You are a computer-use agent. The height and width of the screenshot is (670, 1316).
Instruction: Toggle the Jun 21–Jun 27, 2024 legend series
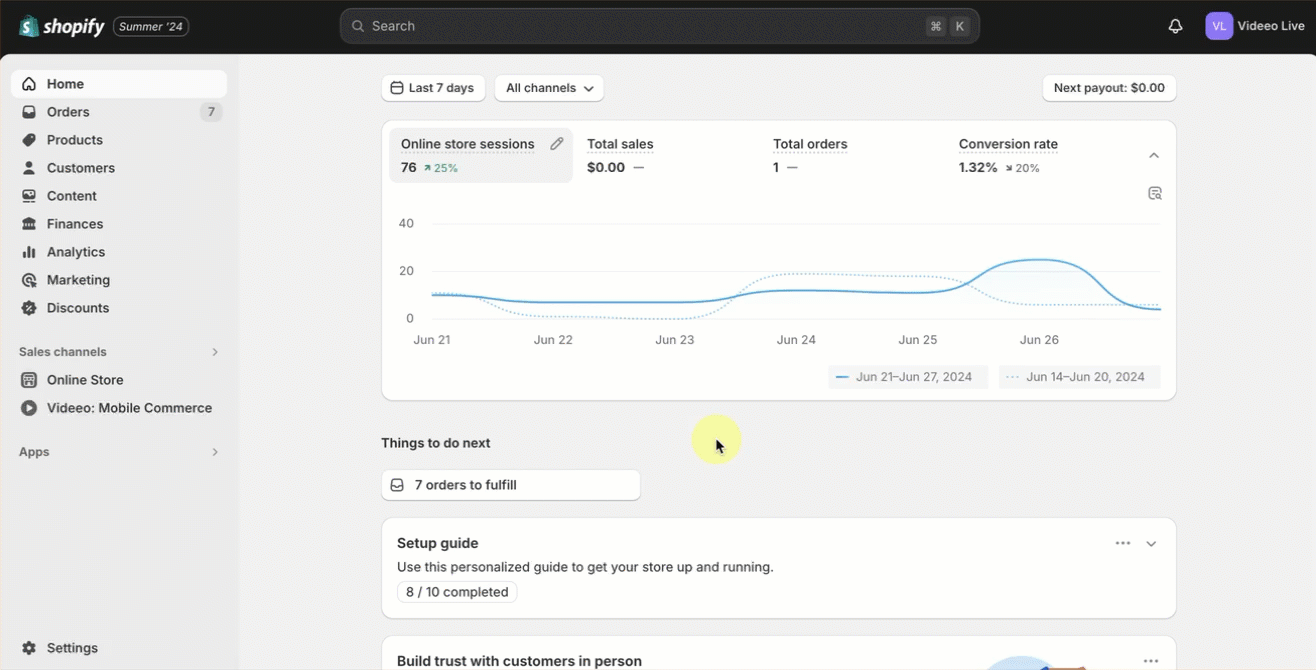(908, 377)
